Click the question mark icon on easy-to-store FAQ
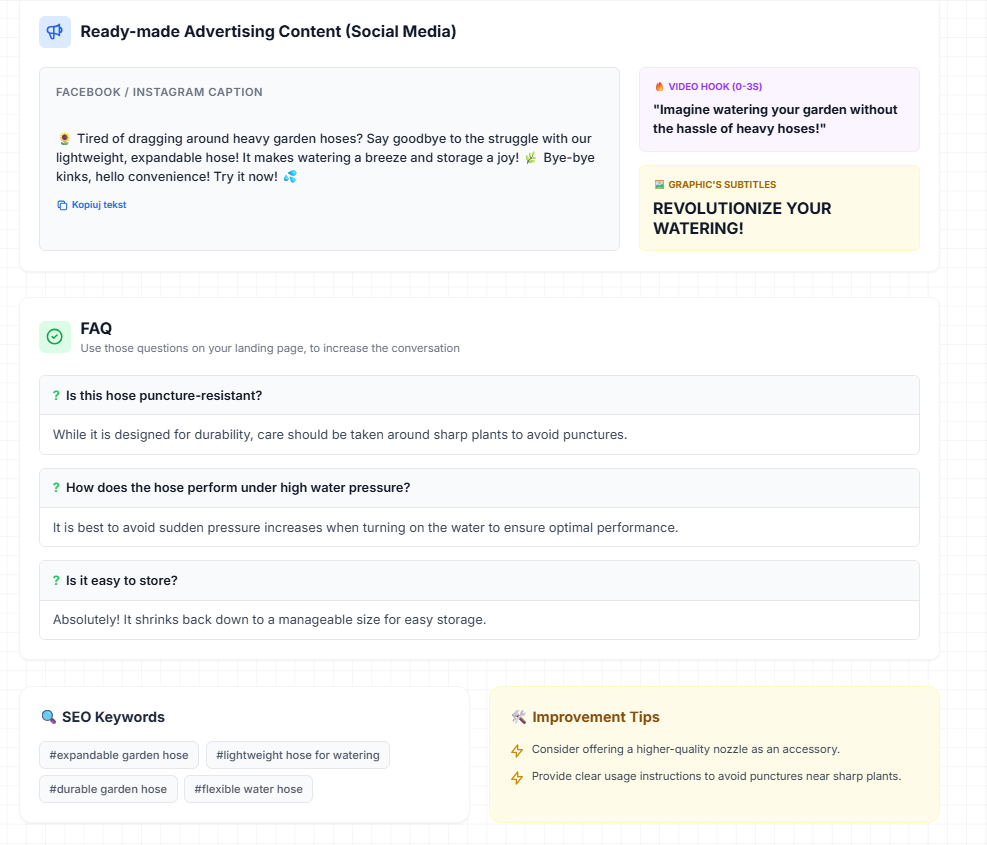987x845 pixels. click(x=55, y=580)
